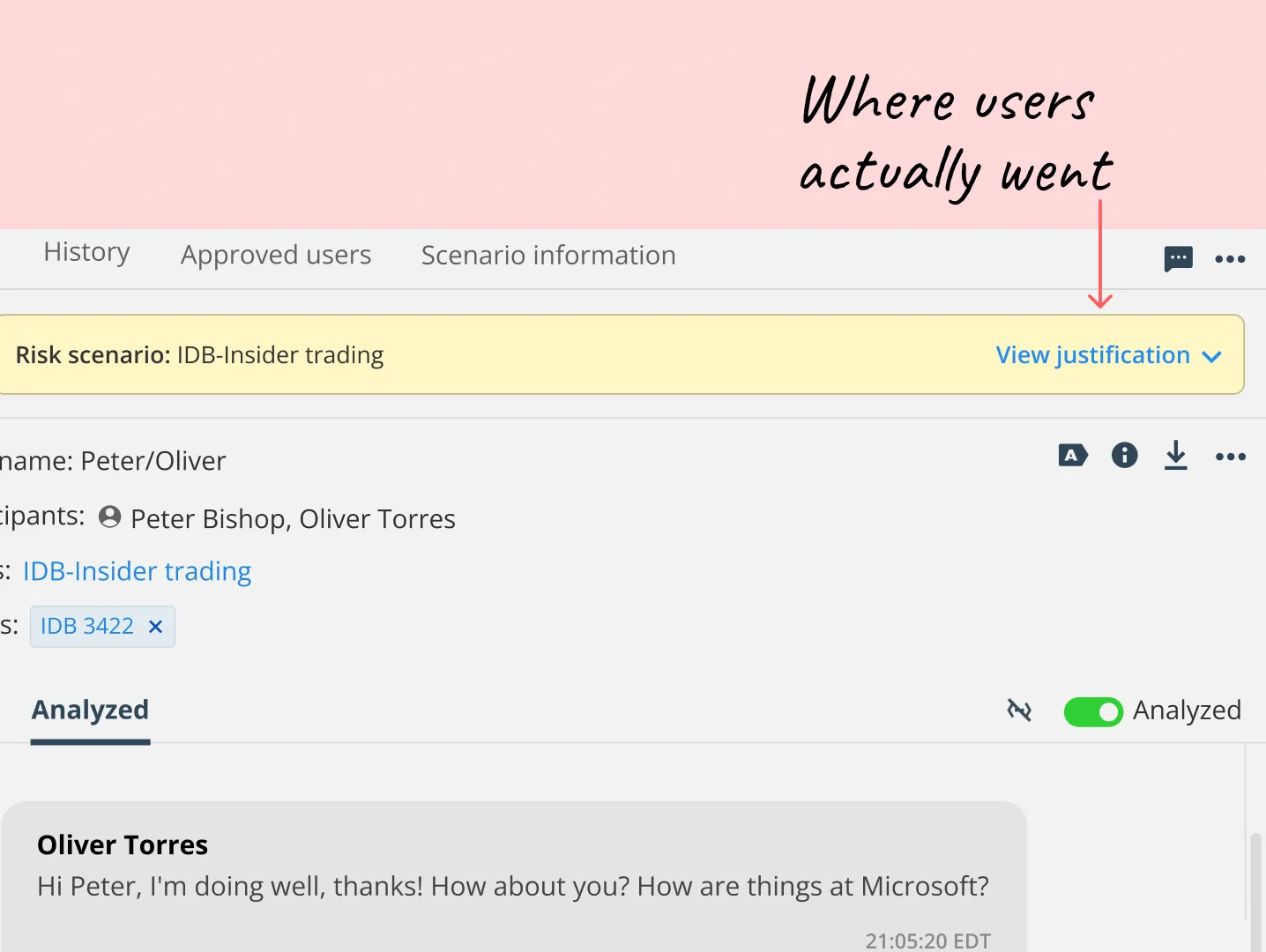1266x952 pixels.
Task: Click the Risk scenario banner
Action: tap(529, 354)
